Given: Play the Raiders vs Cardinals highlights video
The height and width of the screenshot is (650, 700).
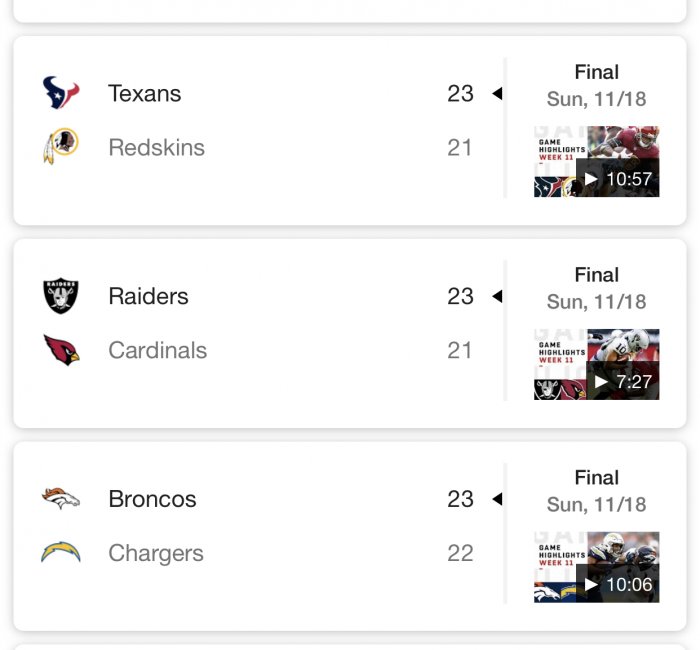Looking at the screenshot, I should pyautogui.click(x=597, y=365).
